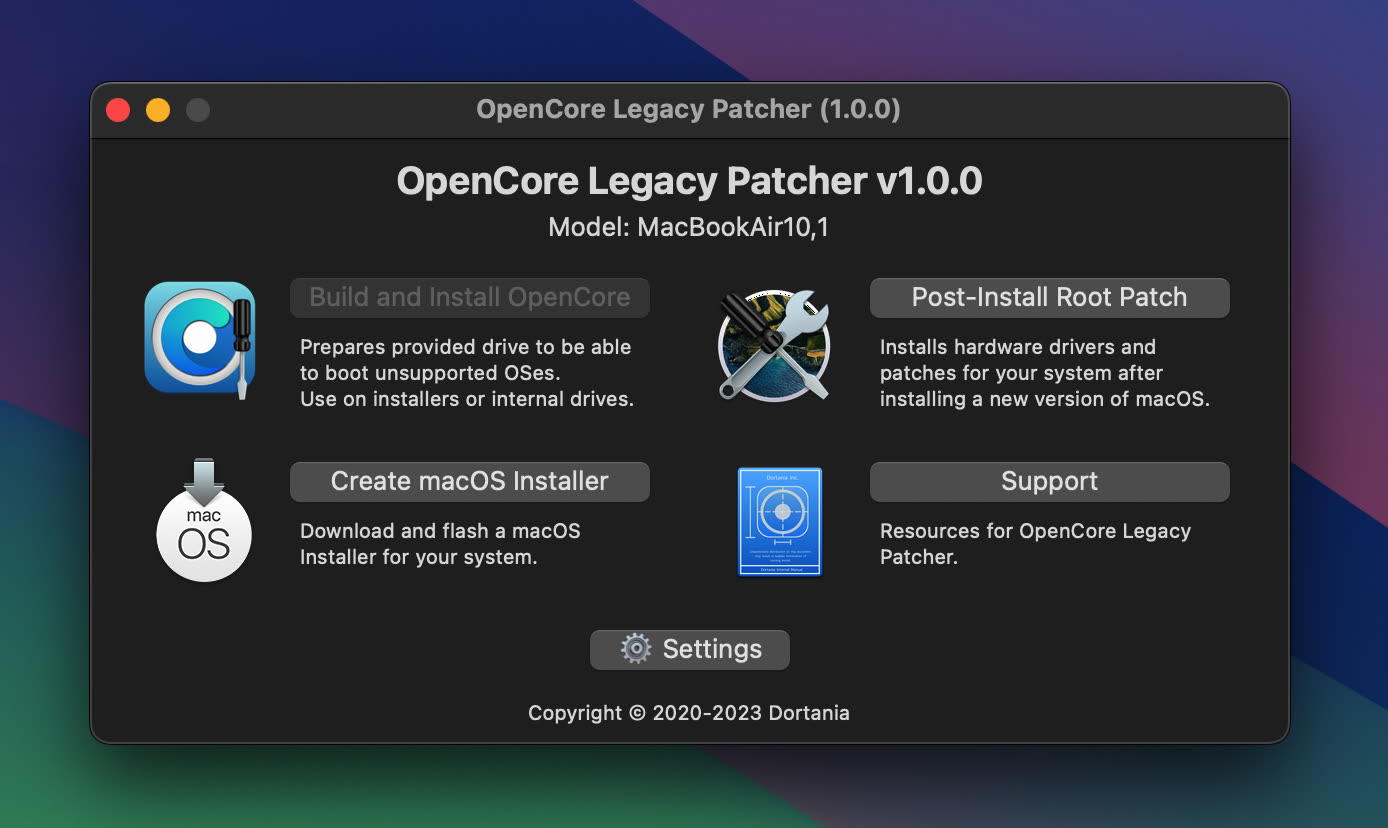Open Support resources
Viewport: 1388px width, 828px height.
coord(1049,481)
